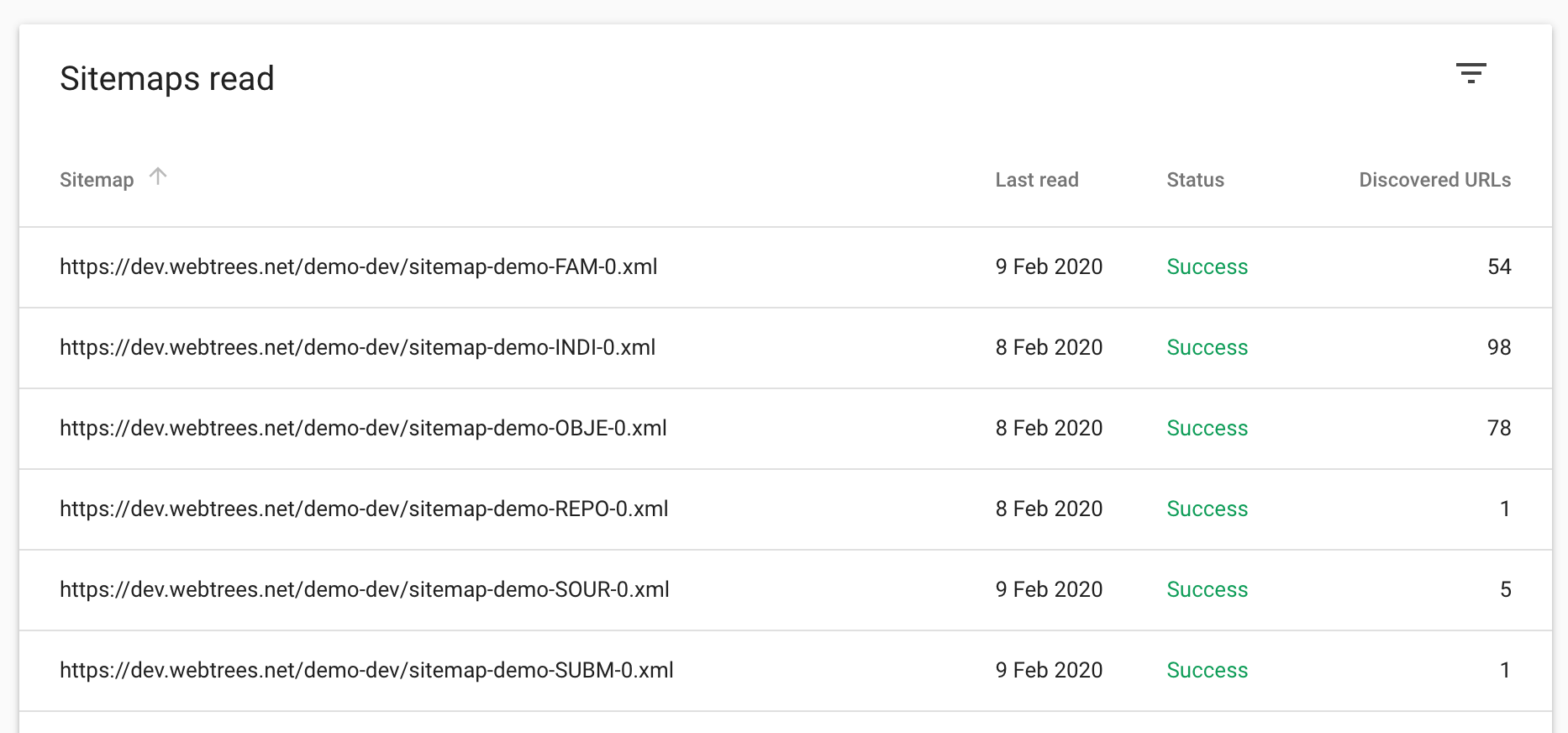Click Success status of INDI sitemap

[1207, 348]
